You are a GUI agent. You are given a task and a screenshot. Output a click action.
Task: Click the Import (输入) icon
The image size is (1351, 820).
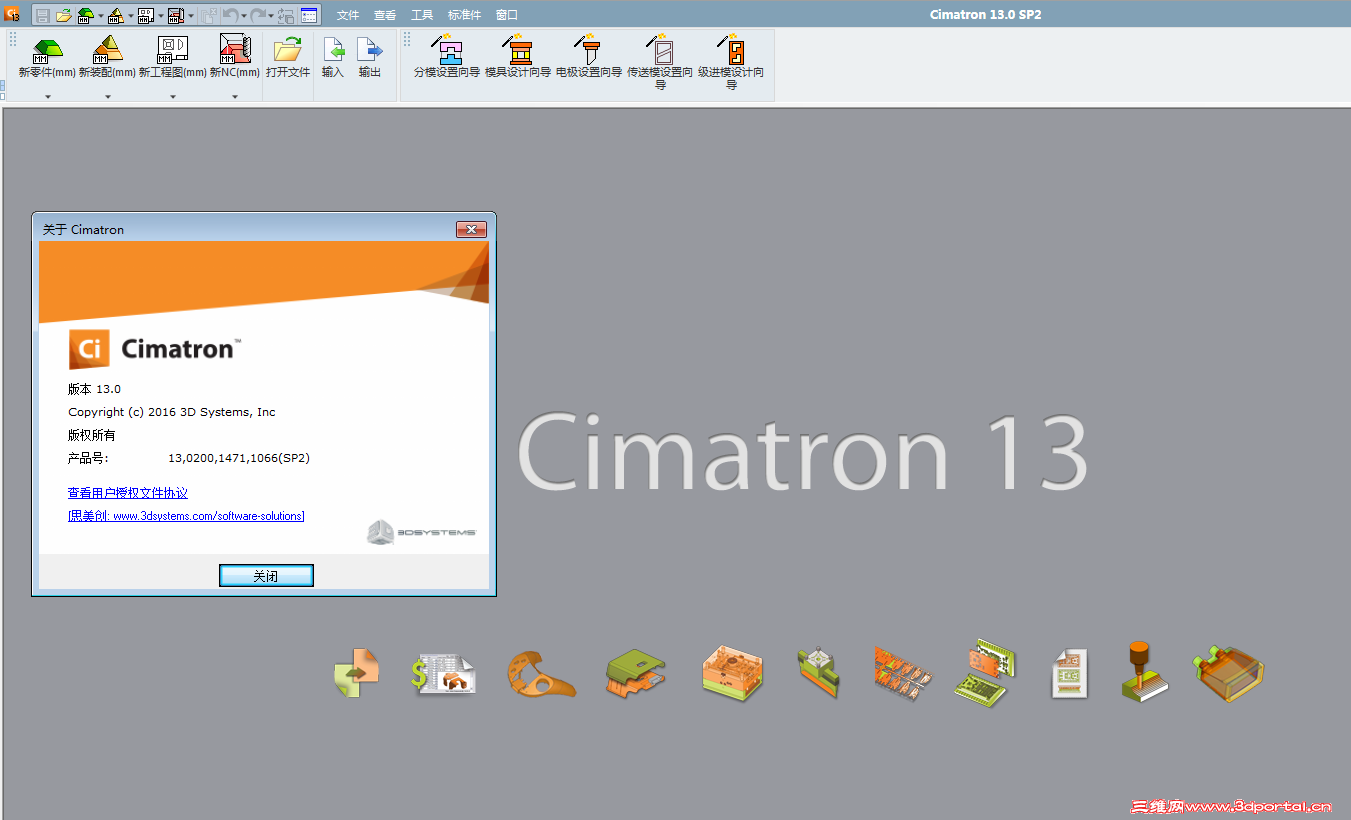tap(333, 50)
